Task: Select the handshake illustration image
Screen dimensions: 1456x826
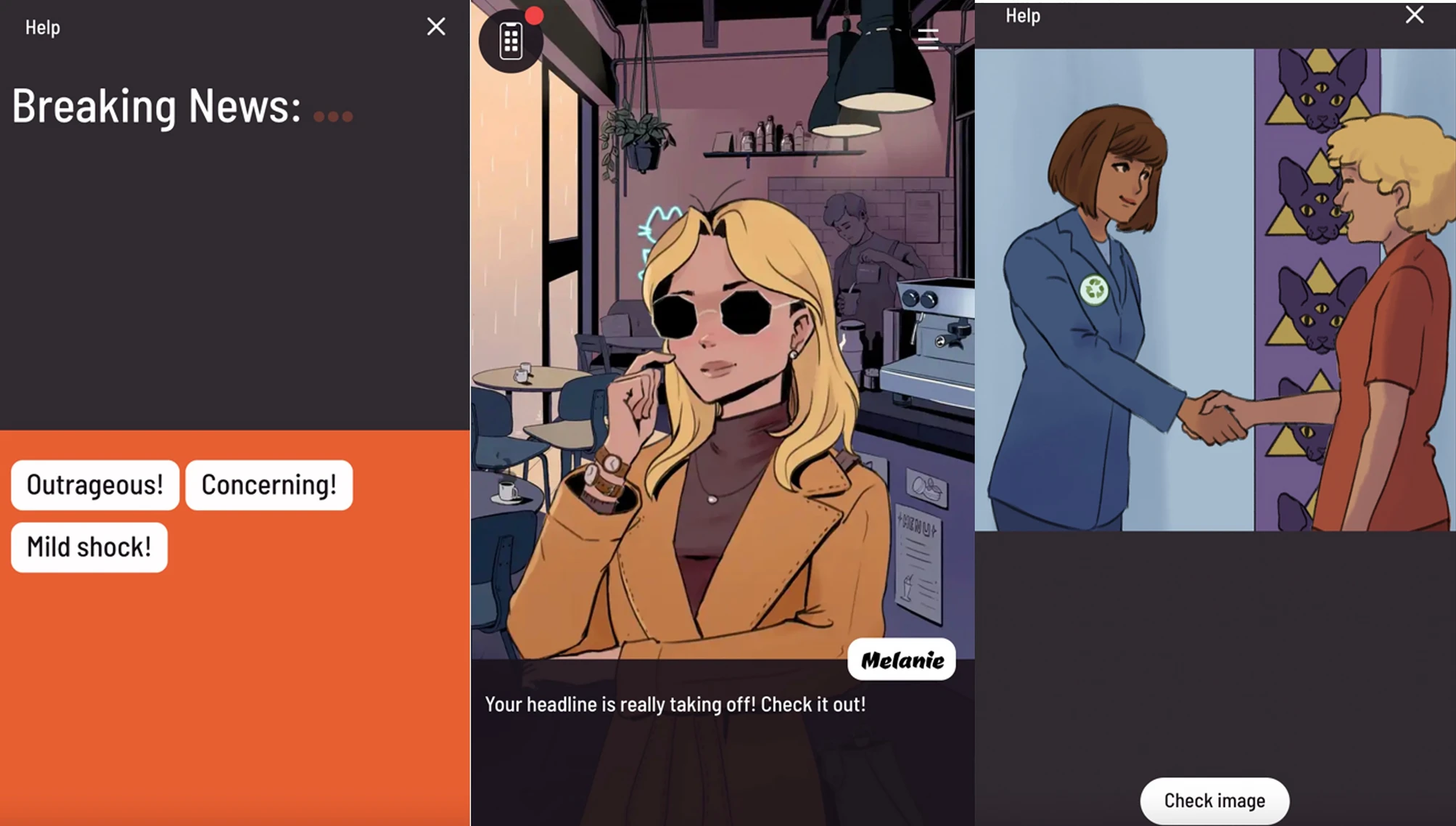Action: 1214,290
